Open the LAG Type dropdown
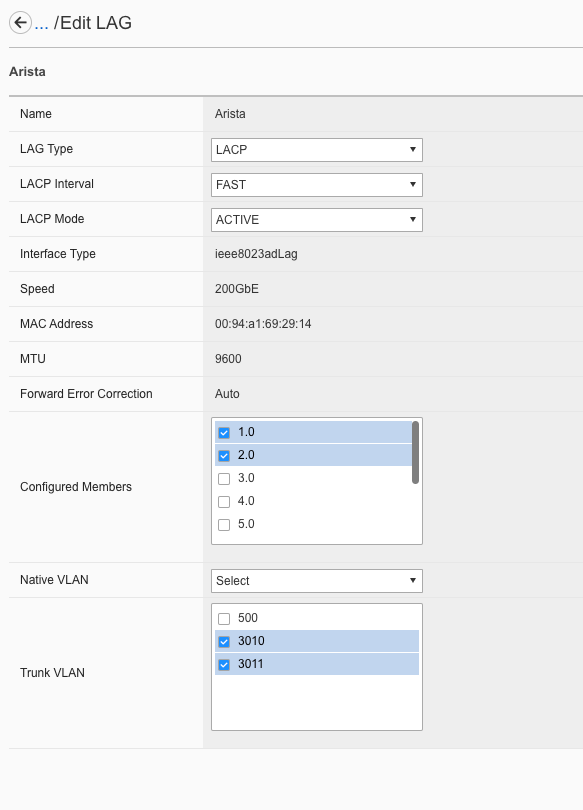 (x=317, y=150)
